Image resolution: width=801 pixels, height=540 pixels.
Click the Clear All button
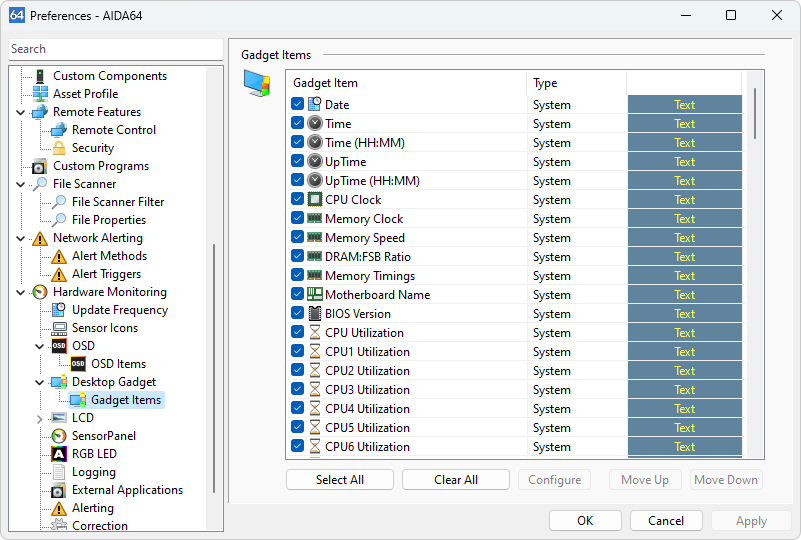(455, 480)
